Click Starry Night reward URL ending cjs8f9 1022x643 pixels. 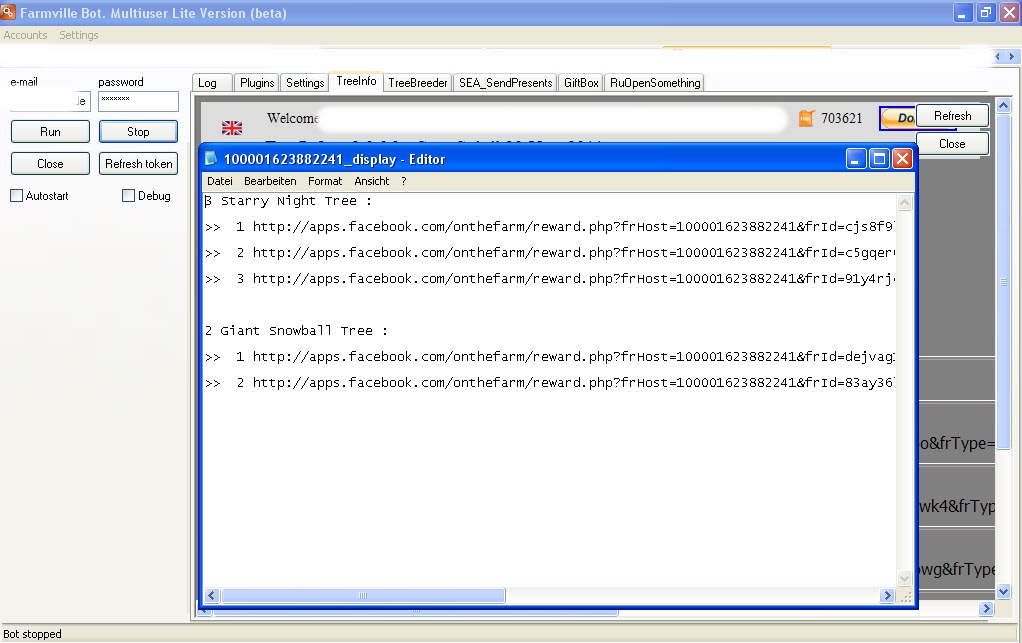pos(574,227)
